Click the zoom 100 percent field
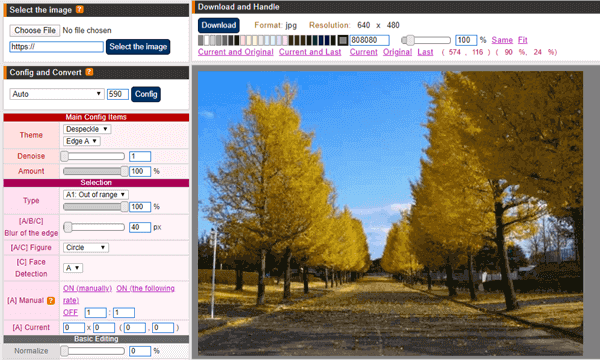 [466, 40]
